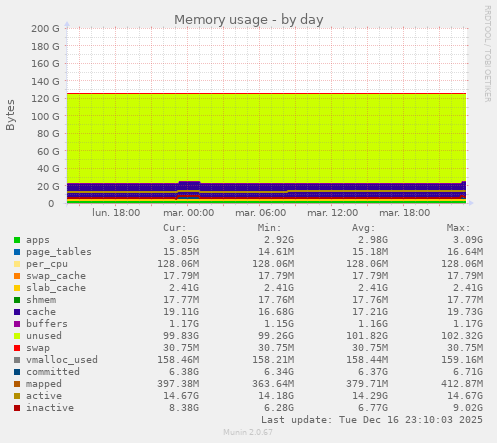
Task: Click the pale yellow per_cpu legend swatch
Action: click(17, 264)
